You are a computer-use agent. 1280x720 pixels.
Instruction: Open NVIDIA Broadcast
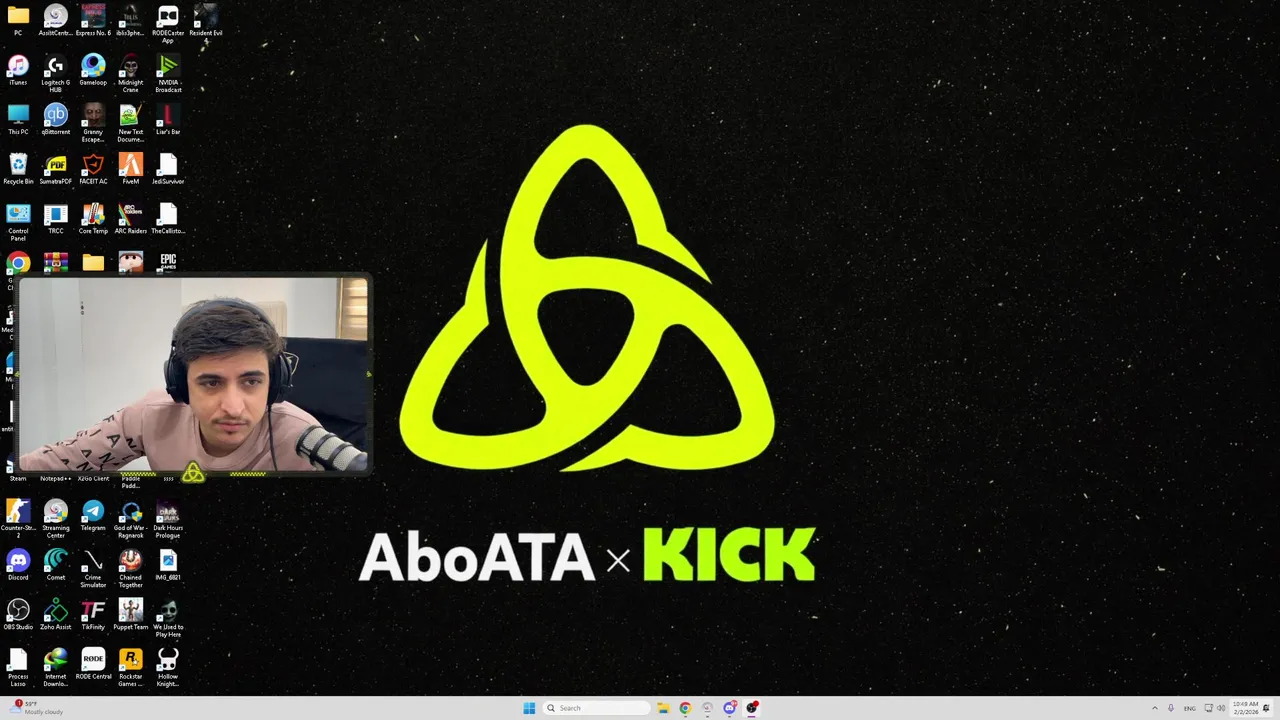pyautogui.click(x=168, y=74)
